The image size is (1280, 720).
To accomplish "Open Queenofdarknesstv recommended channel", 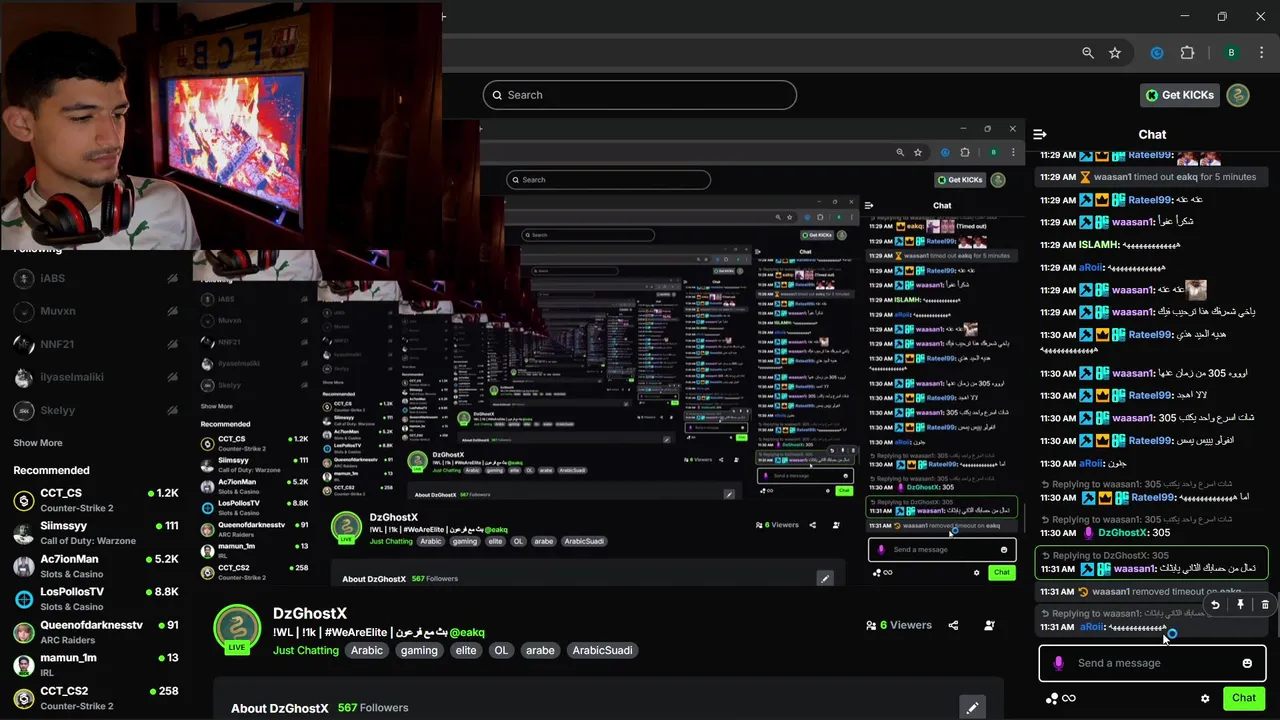I will (x=95, y=632).
